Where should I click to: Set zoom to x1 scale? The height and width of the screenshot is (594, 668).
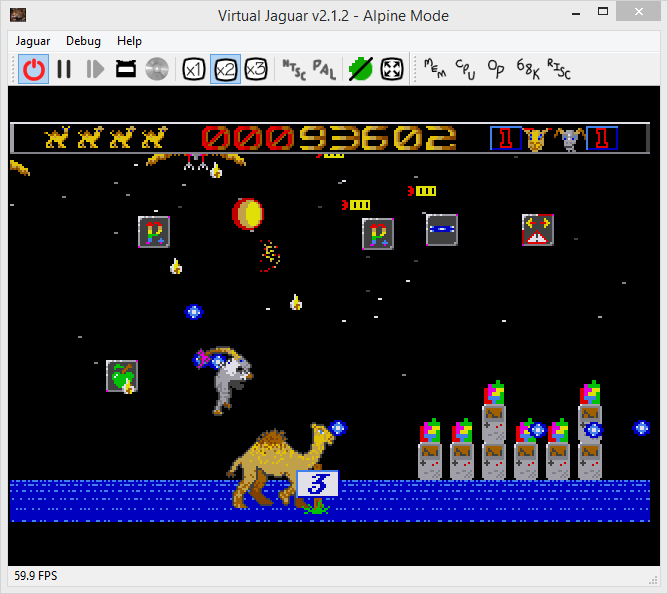(194, 69)
